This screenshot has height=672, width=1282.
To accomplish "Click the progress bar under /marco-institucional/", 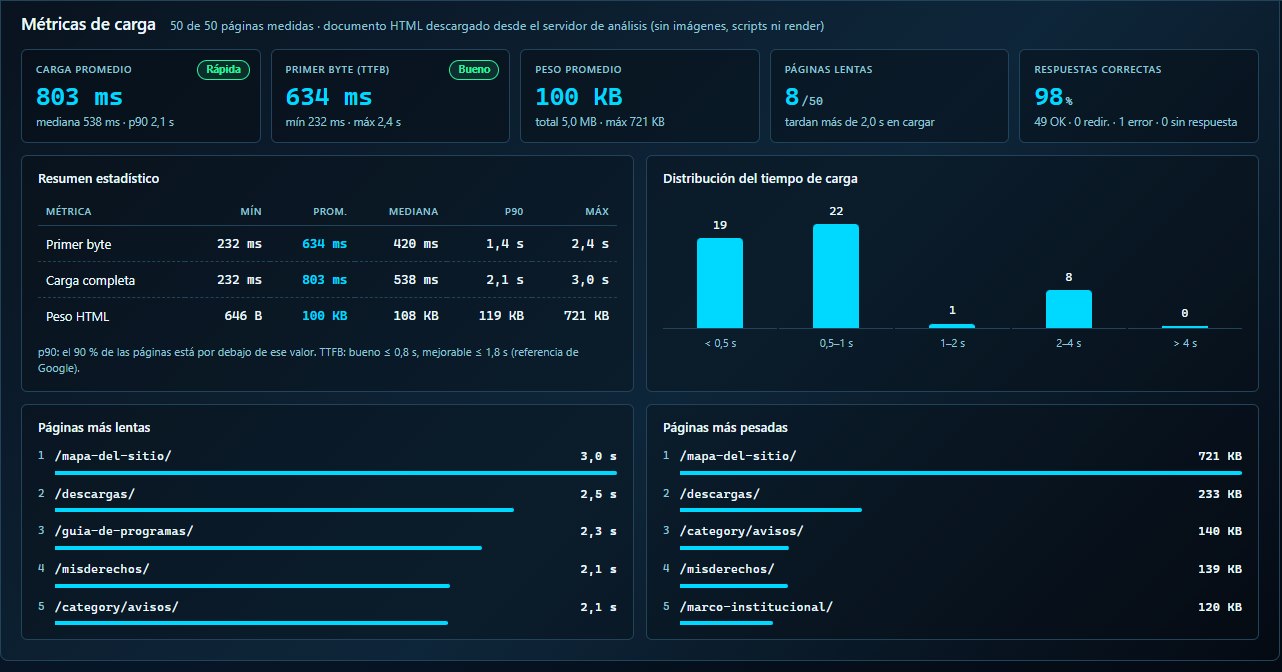I will point(726,623).
